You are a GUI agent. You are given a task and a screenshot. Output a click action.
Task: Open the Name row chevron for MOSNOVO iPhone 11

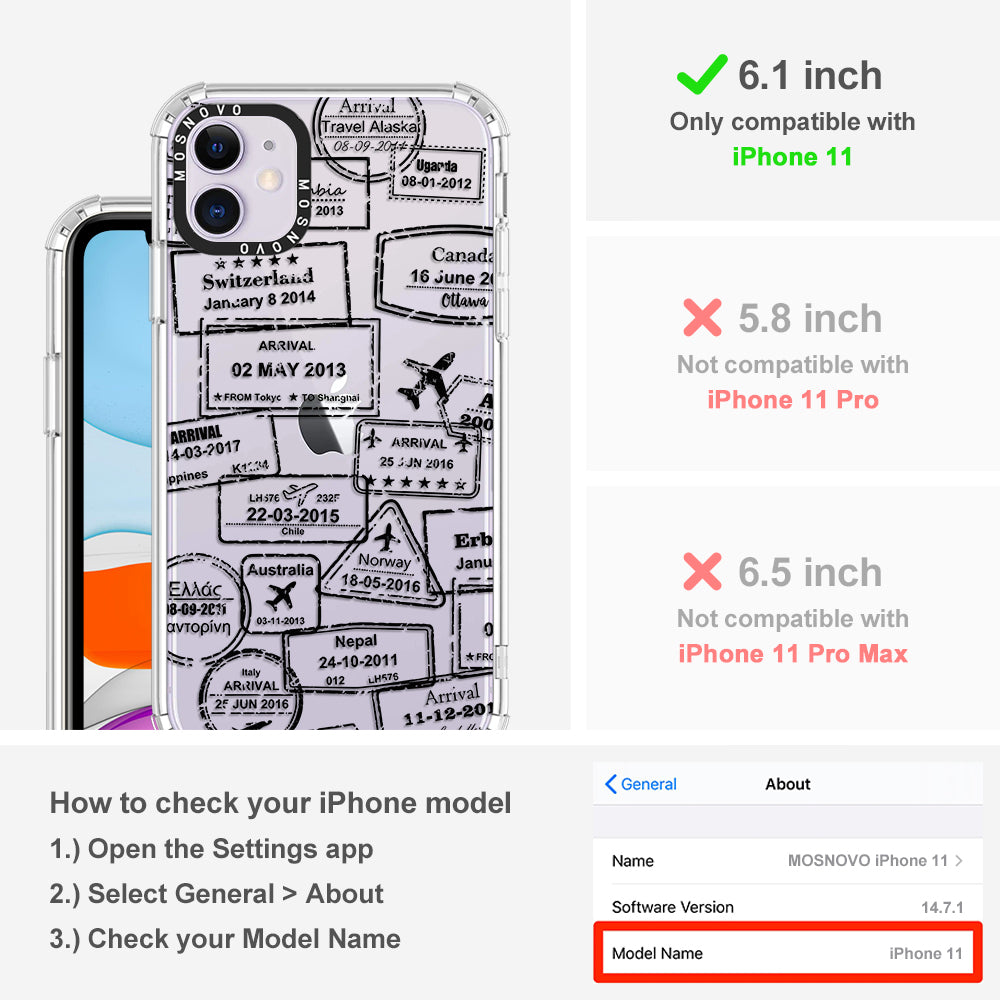coord(959,860)
